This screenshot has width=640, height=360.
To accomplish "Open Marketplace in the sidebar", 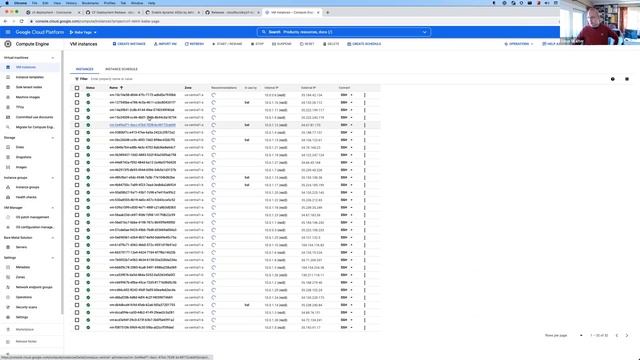I will 24,329.
